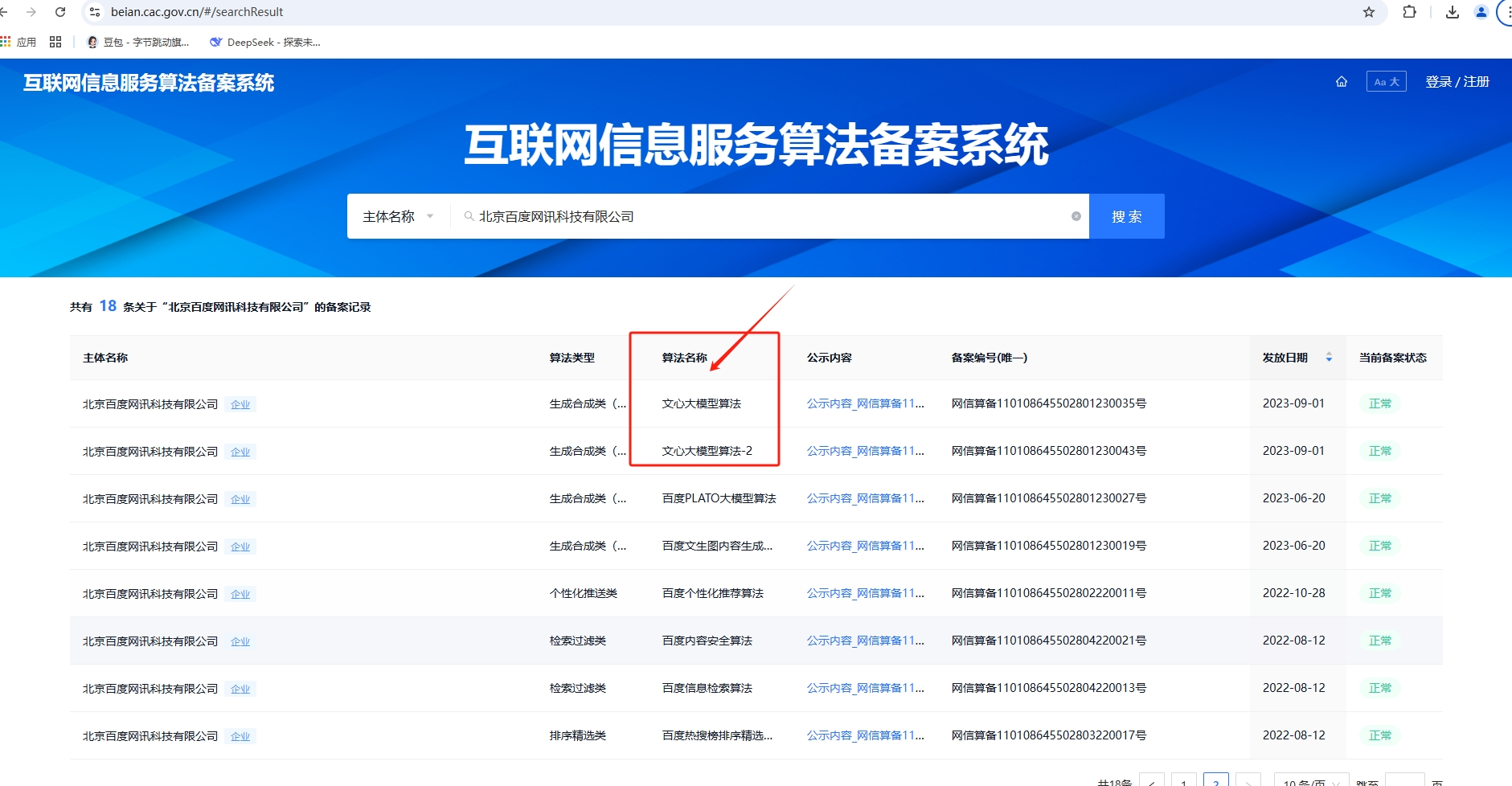Click 检索过滤类 type in 百度内容安全算法 row
The image size is (1512, 786).
coord(578,641)
